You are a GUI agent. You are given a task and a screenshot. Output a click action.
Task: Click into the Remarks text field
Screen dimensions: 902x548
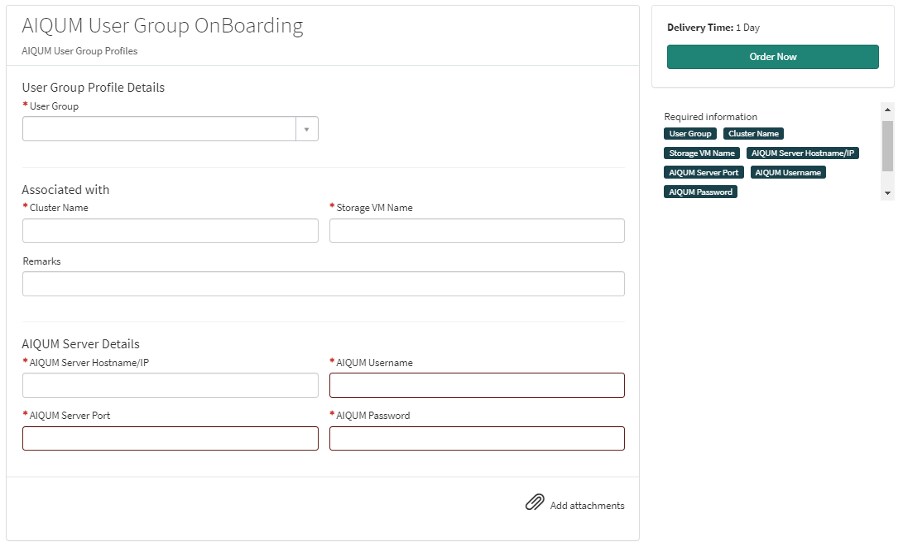point(323,284)
